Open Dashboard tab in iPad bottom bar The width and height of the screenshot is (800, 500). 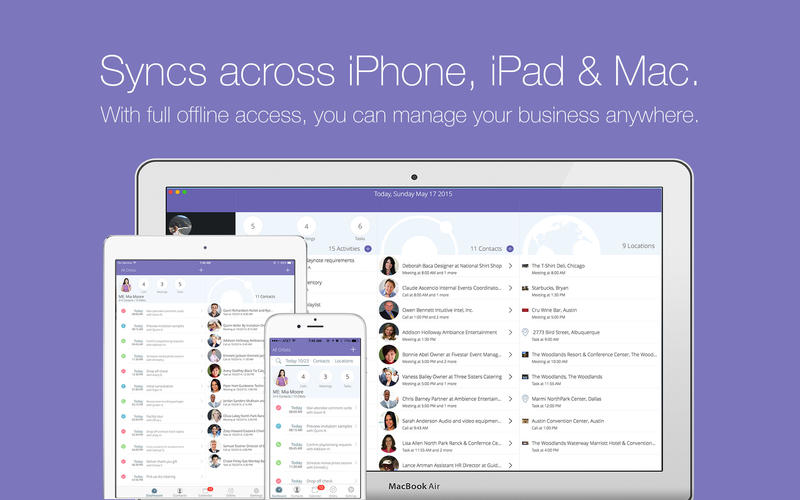154,492
